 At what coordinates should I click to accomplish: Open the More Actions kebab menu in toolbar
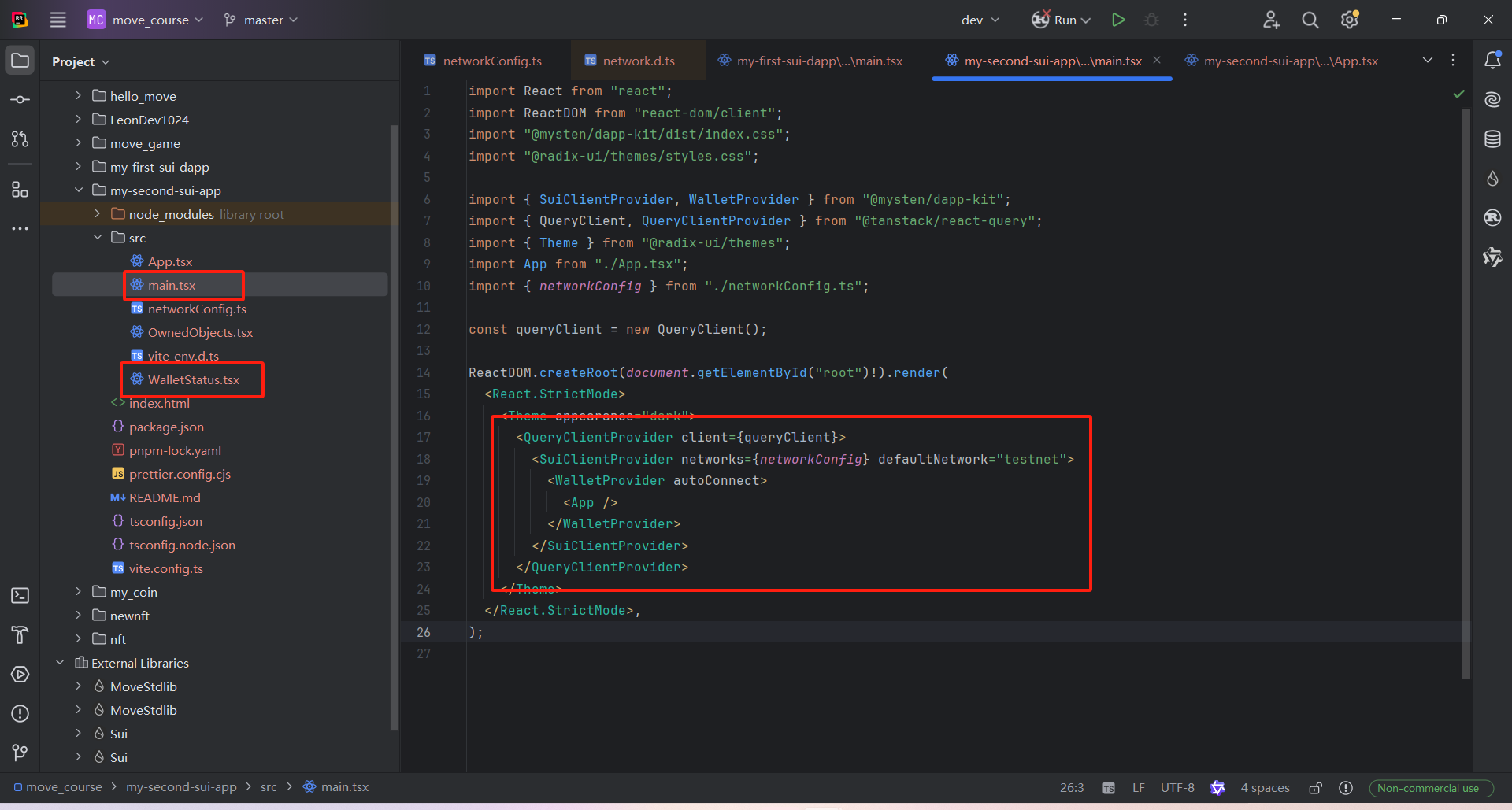point(1185,20)
